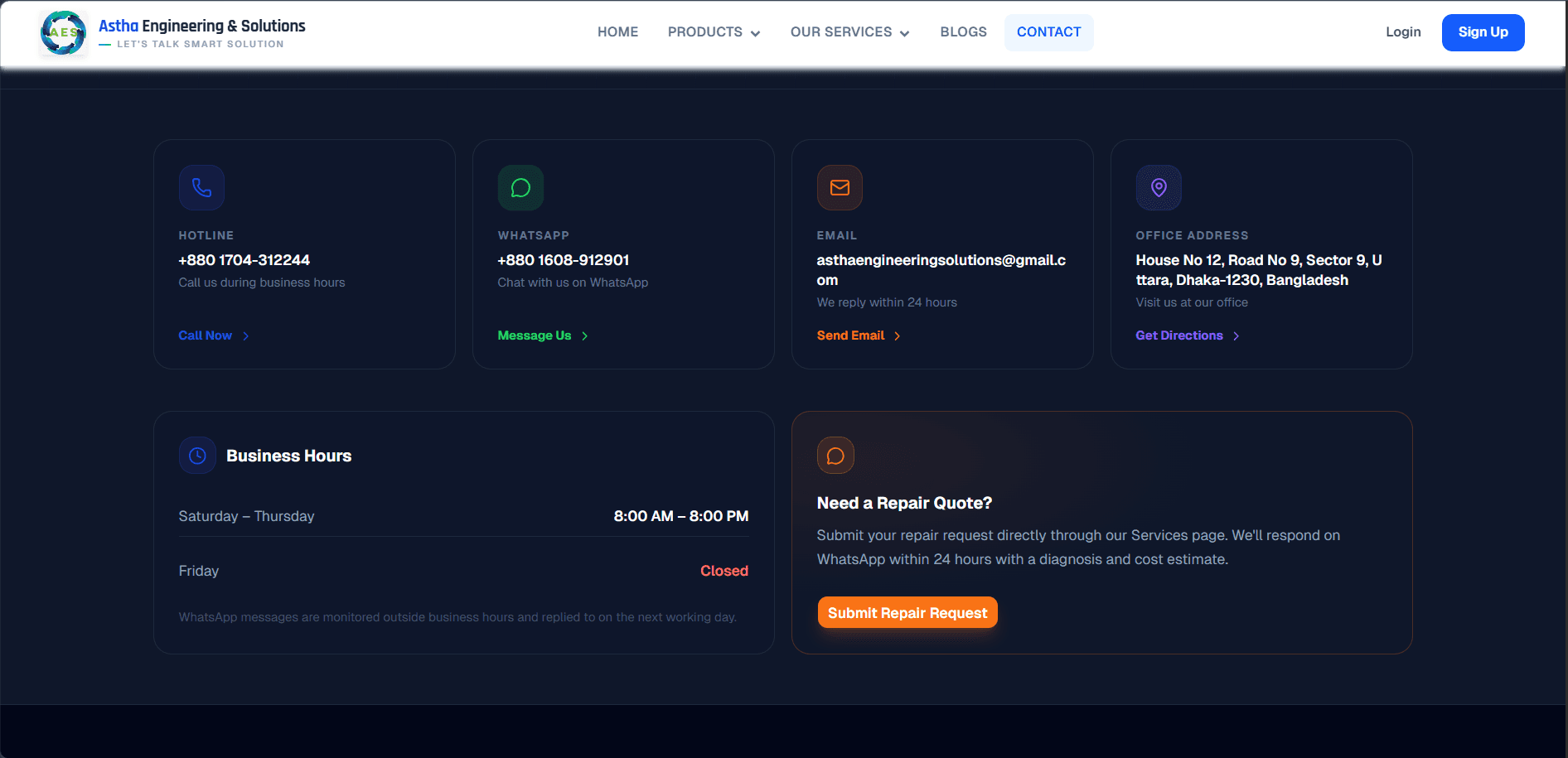Select the Contact nav tab
The height and width of the screenshot is (758, 1568).
(x=1048, y=32)
